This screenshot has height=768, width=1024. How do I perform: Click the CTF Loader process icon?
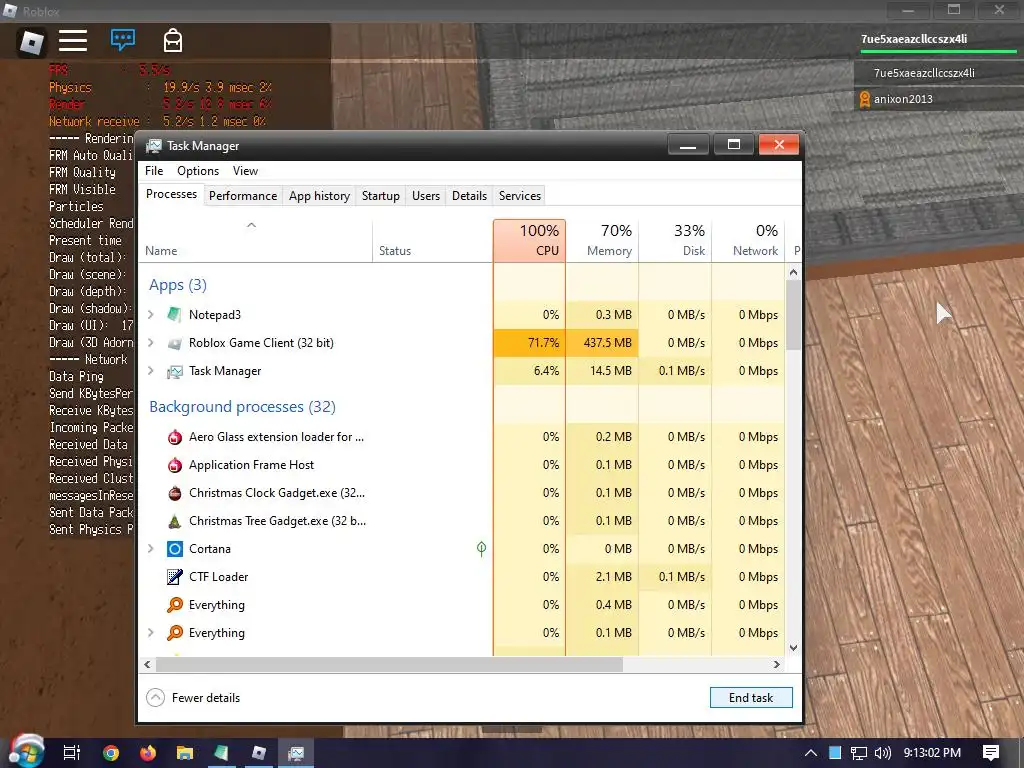pos(174,577)
